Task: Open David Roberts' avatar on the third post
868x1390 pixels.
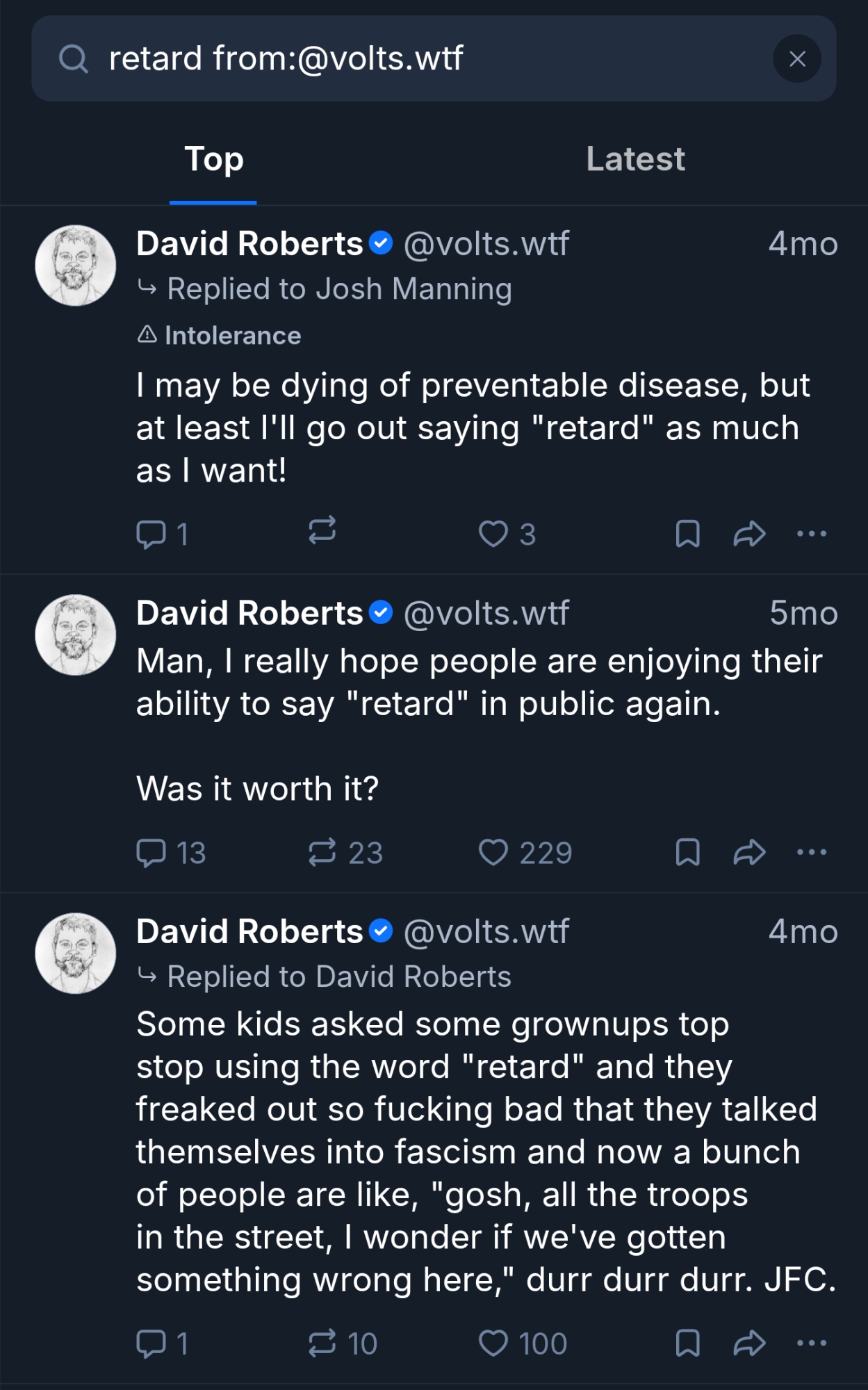Action: coord(76,953)
